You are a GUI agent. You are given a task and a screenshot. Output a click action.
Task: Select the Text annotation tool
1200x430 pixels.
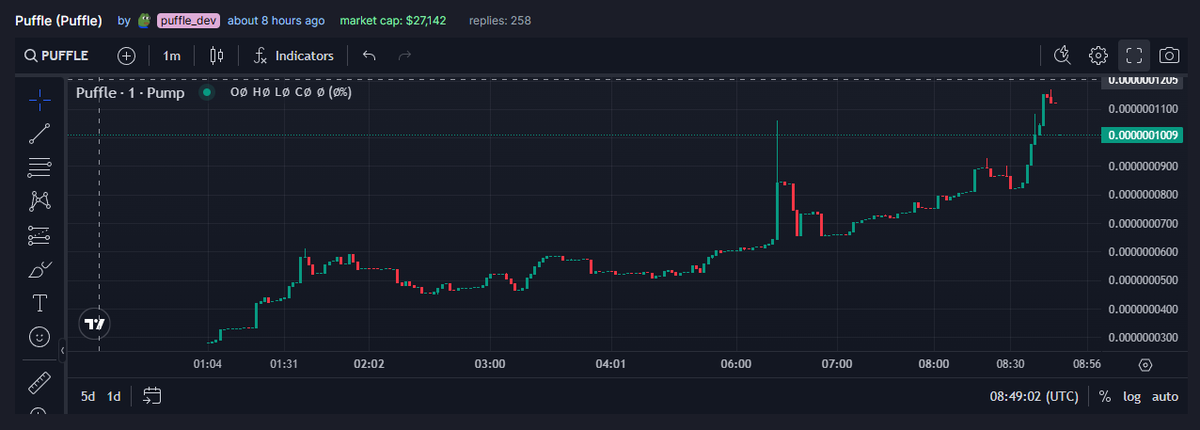(x=39, y=302)
